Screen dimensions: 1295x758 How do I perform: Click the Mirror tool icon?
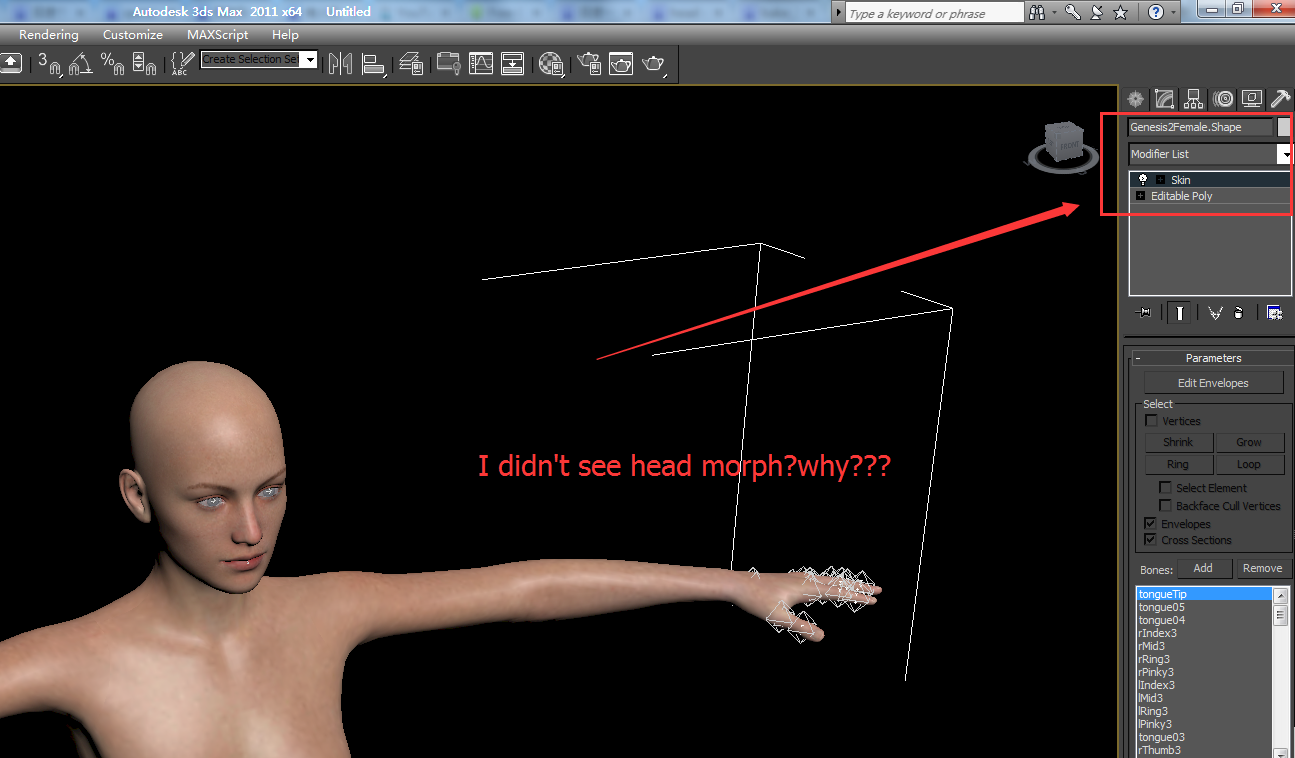pyautogui.click(x=340, y=64)
